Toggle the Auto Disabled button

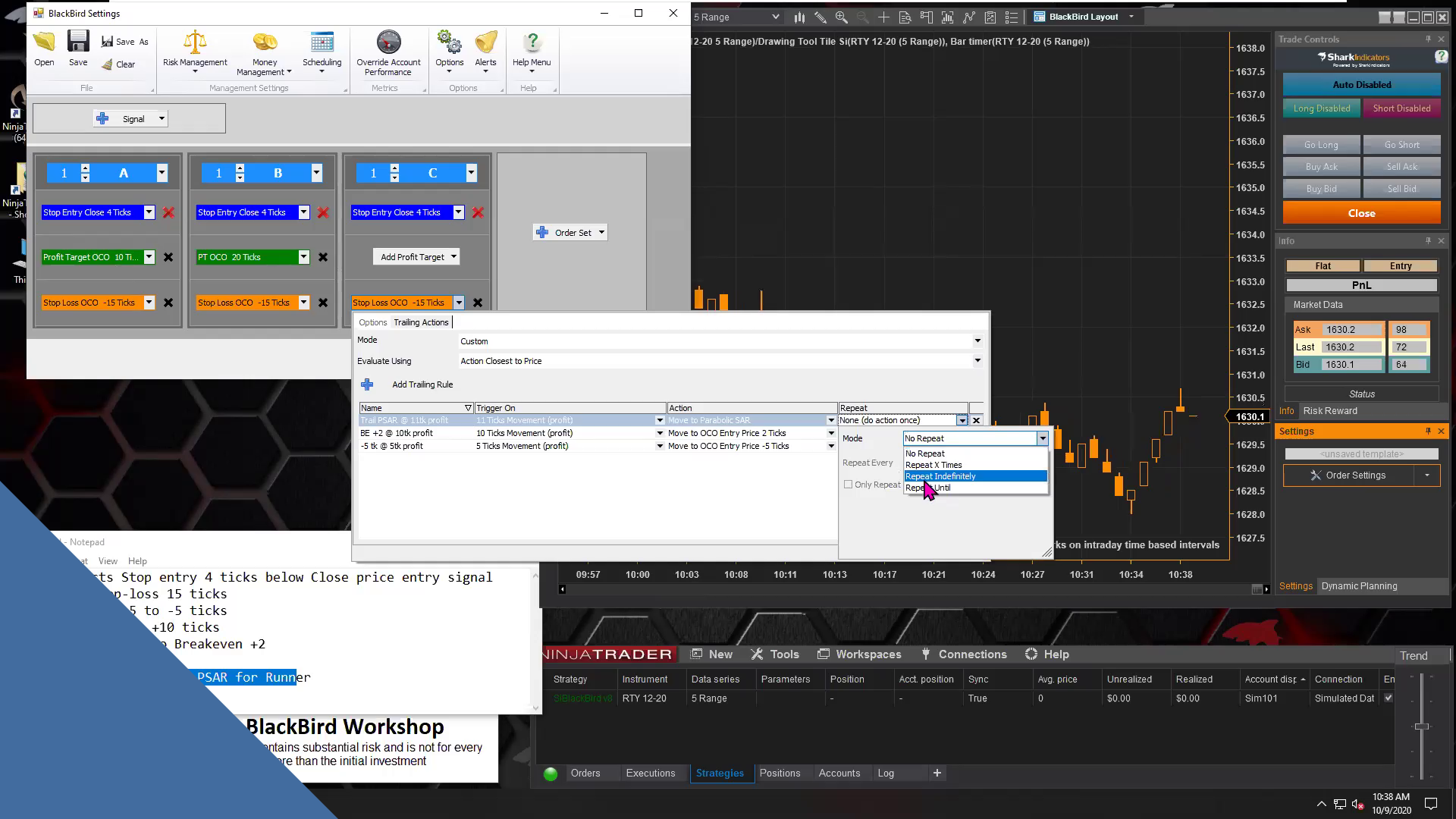[1362, 85]
